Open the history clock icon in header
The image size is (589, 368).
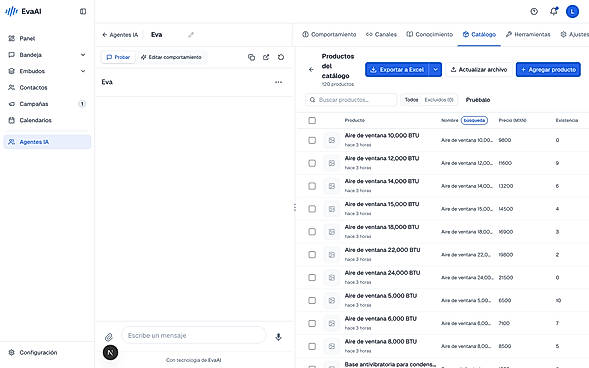click(x=534, y=12)
